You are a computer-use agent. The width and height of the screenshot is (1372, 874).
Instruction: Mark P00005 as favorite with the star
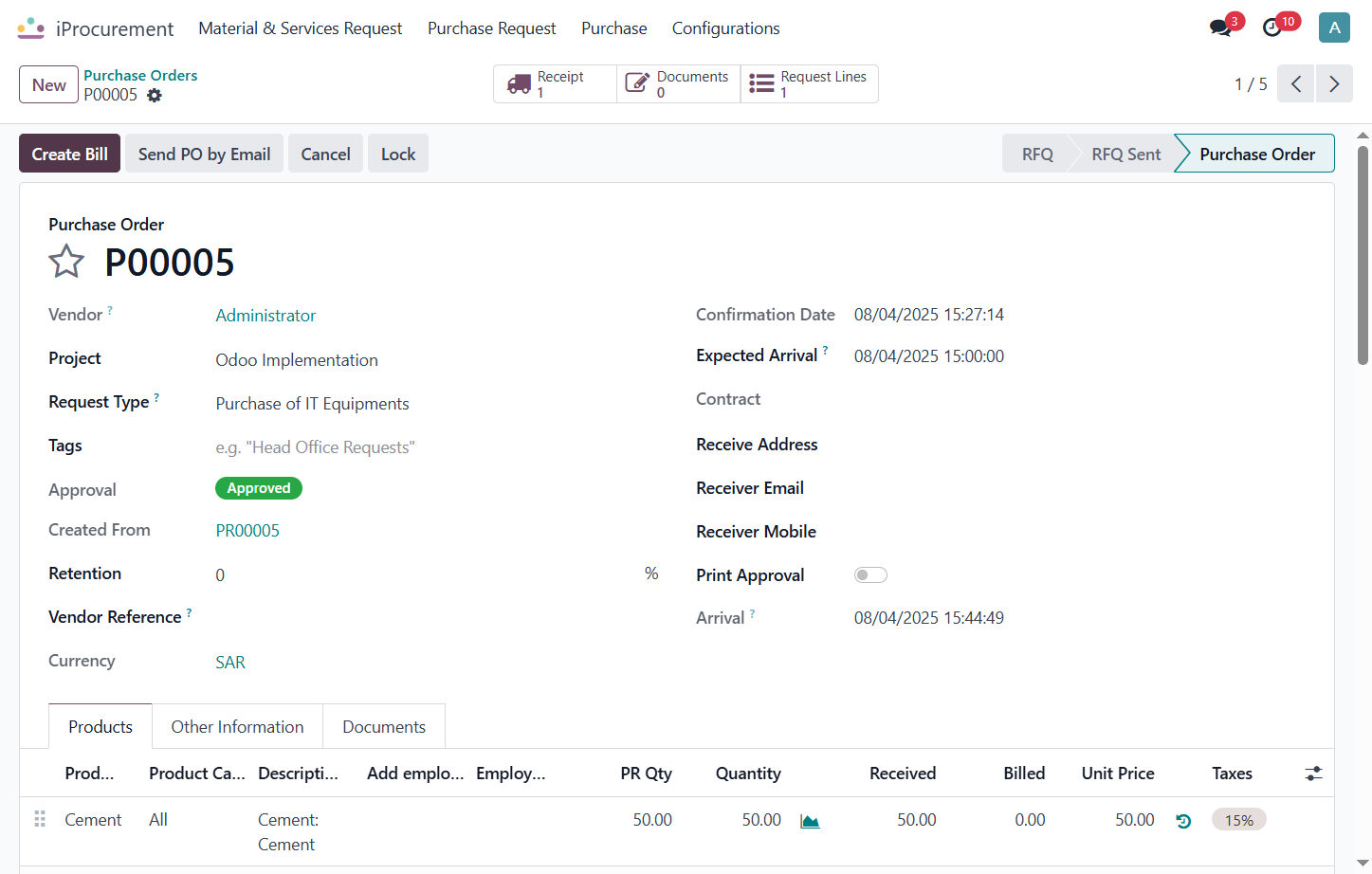66,262
